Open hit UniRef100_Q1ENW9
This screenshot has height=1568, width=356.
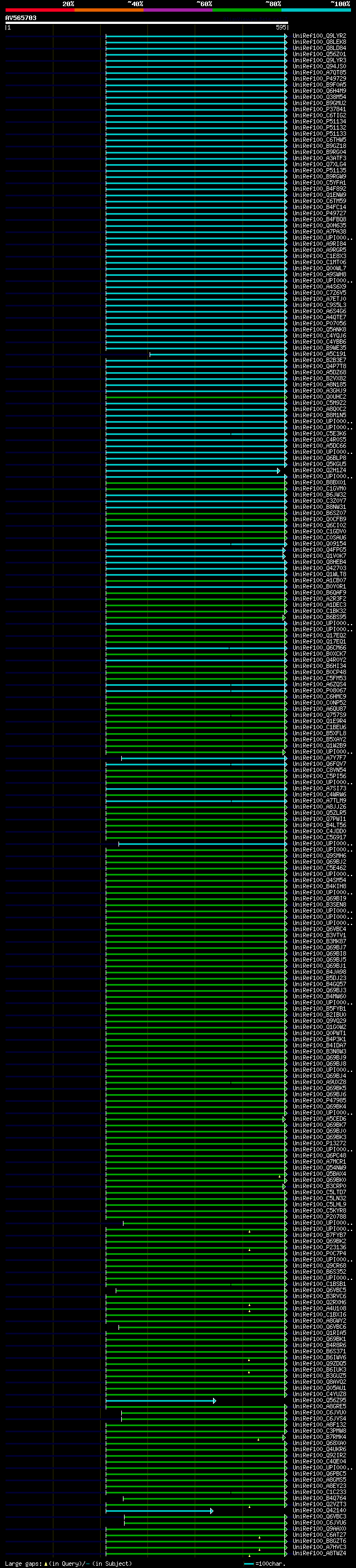point(319,195)
